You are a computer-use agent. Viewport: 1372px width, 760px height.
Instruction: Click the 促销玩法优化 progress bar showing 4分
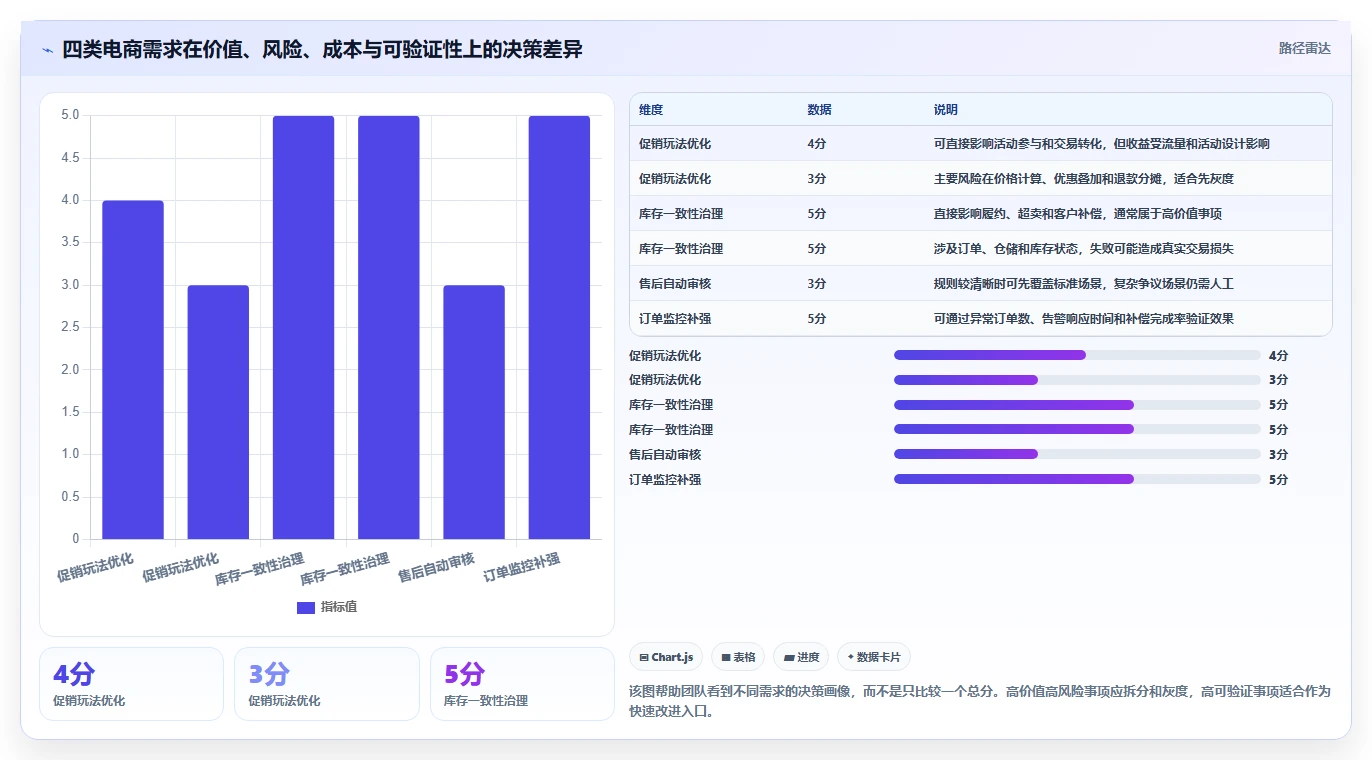point(1077,355)
